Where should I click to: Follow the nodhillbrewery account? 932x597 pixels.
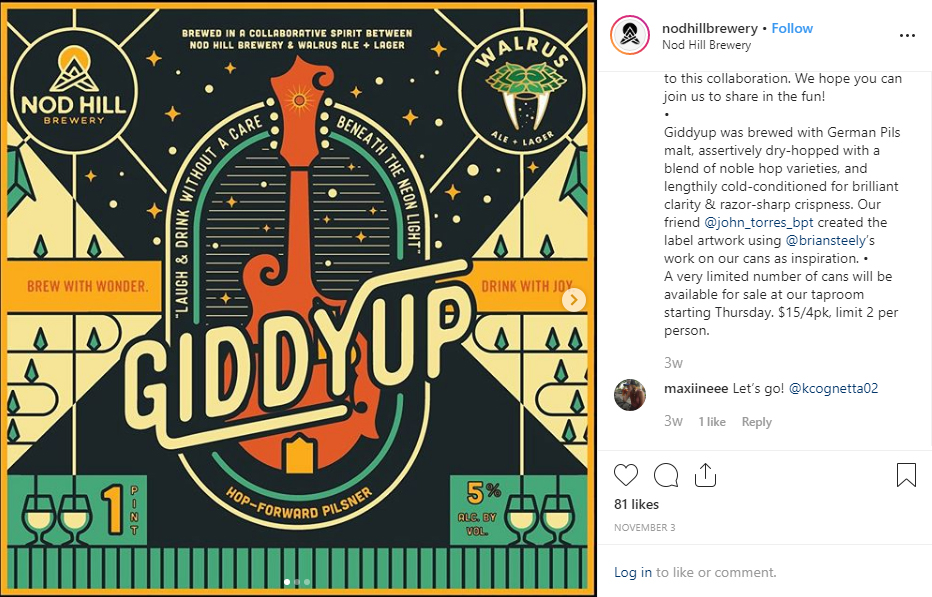tap(792, 28)
